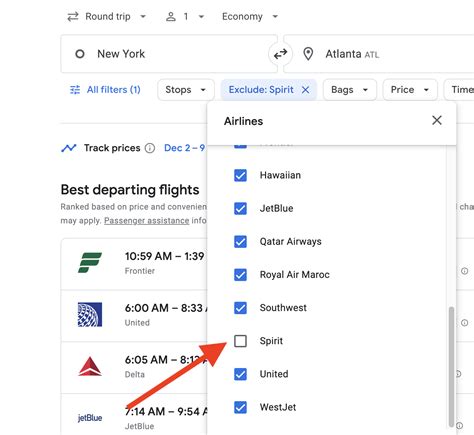Expand the Economy class dropdown
Image resolution: width=474 pixels, height=435 pixels.
[250, 17]
